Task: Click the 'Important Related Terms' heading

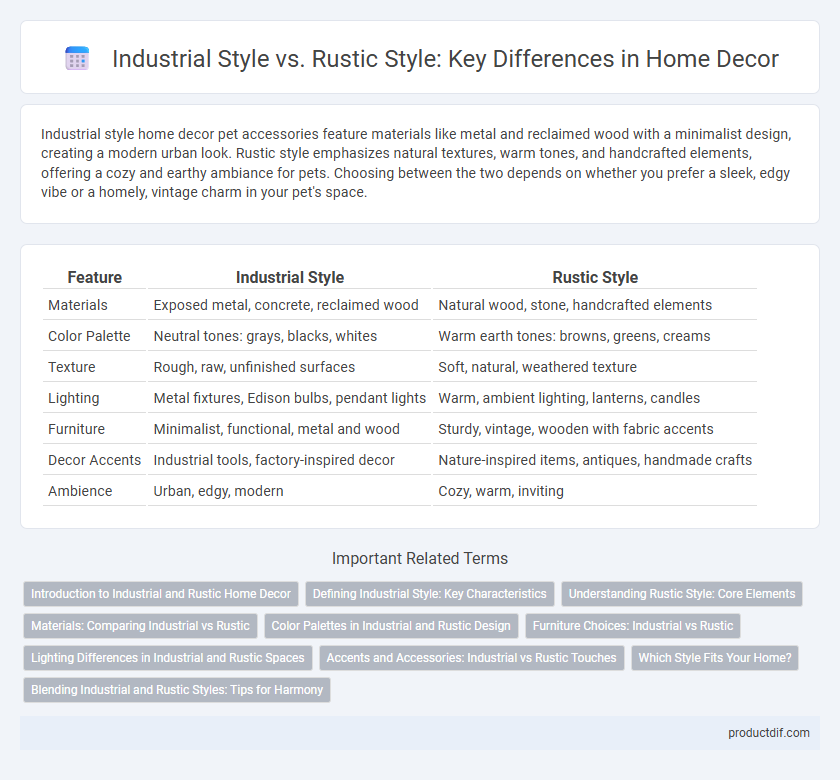Action: 419,558
